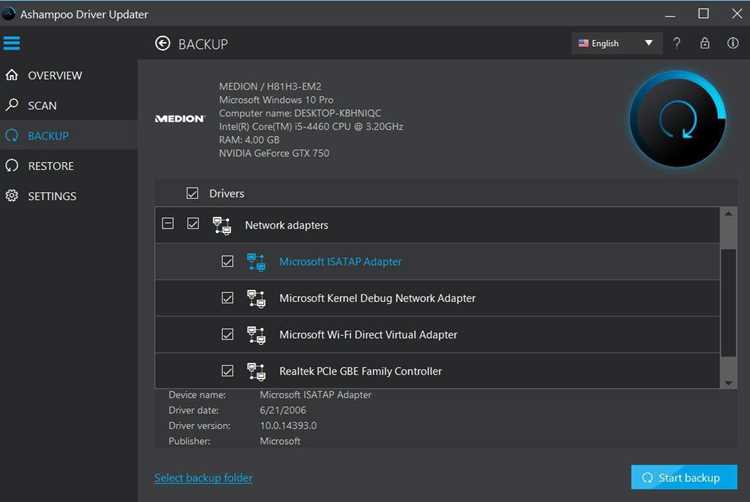The image size is (750, 502).
Task: Maximize the Ashampoo Driver Updater window
Action: tap(704, 14)
